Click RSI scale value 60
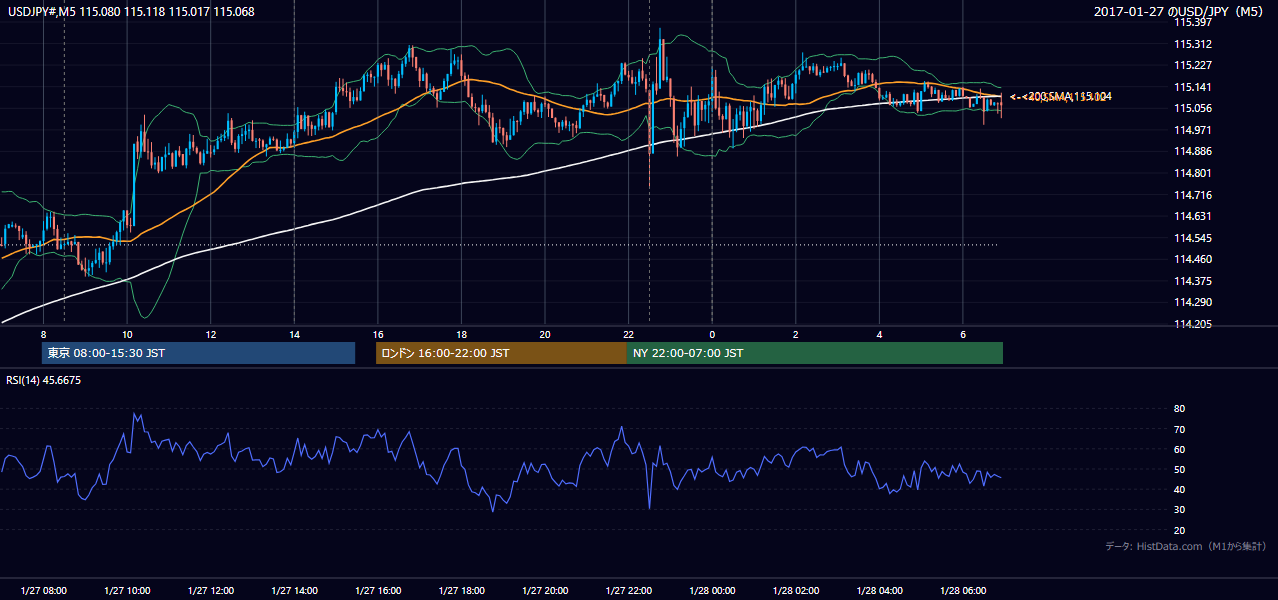The height and width of the screenshot is (600, 1278). coord(1180,449)
